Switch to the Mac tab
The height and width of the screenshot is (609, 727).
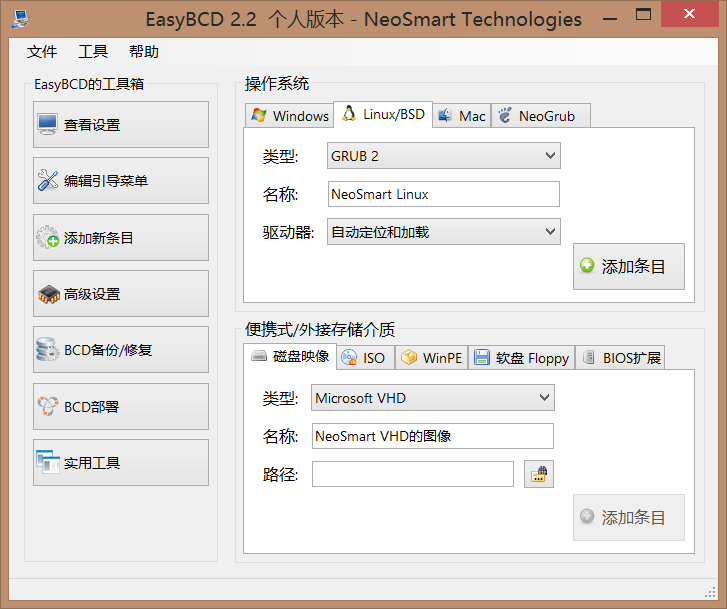(x=462, y=115)
